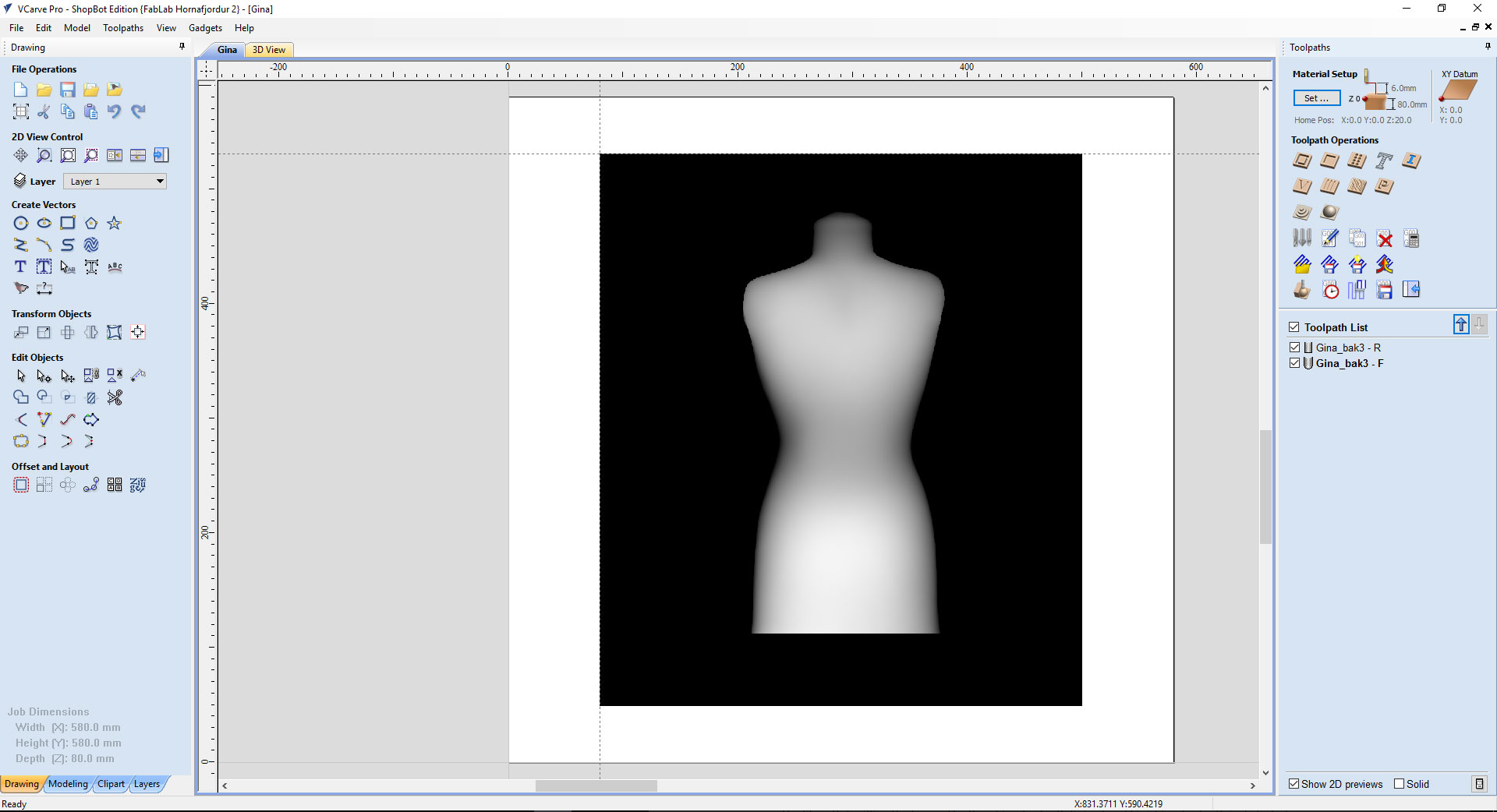The image size is (1497, 812).
Task: Click the ruler origin corner icon
Action: (x=206, y=69)
